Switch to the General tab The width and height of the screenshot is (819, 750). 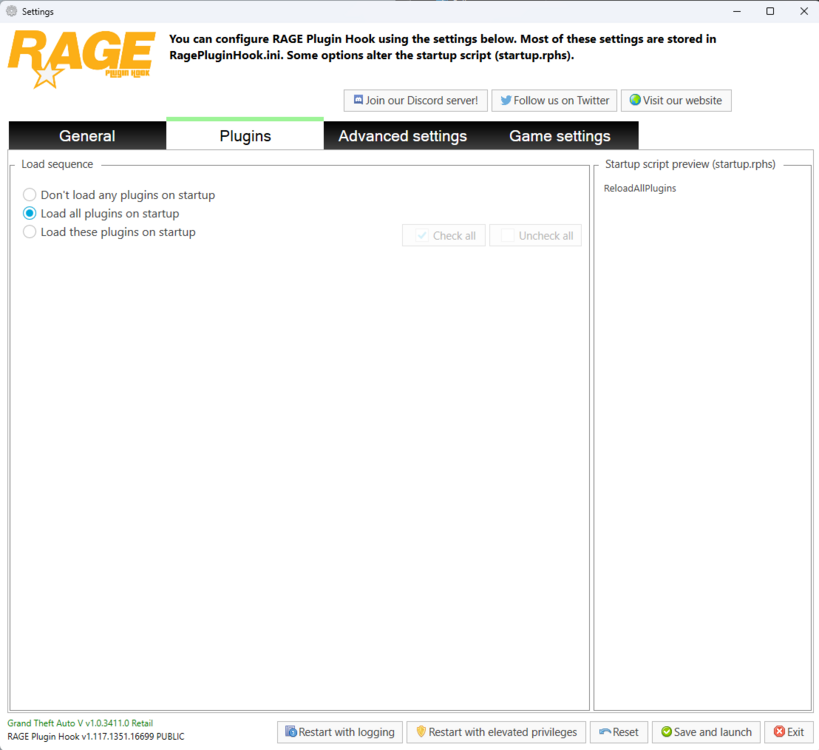[87, 135]
